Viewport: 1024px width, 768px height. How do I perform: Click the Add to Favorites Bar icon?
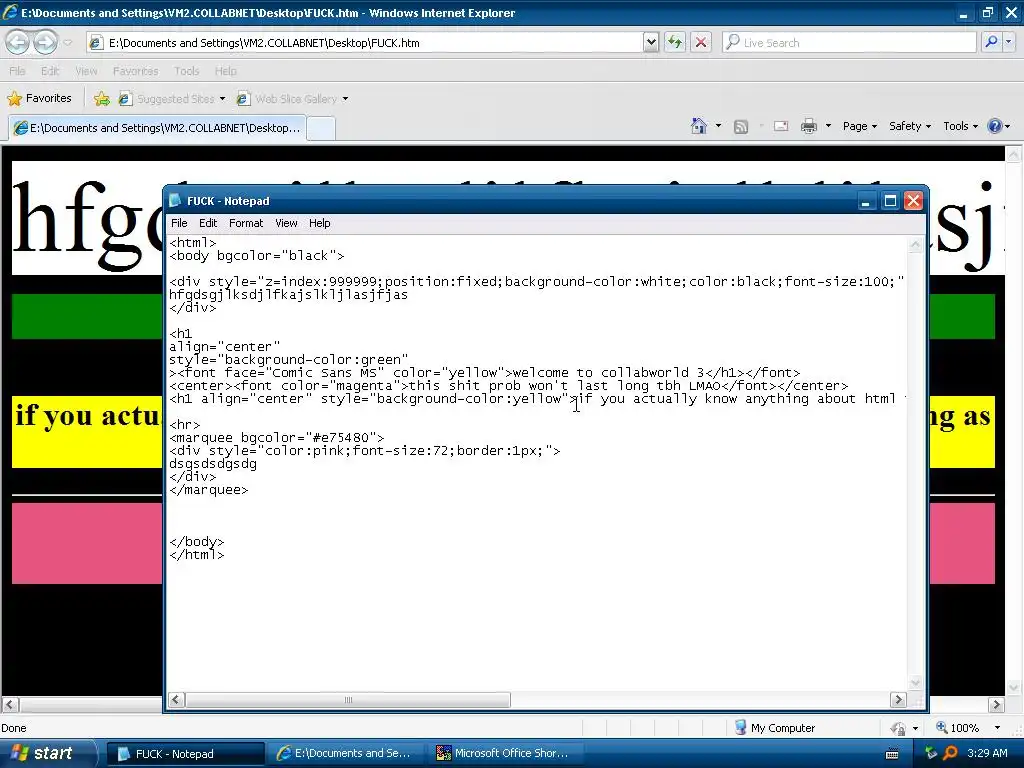[101, 99]
